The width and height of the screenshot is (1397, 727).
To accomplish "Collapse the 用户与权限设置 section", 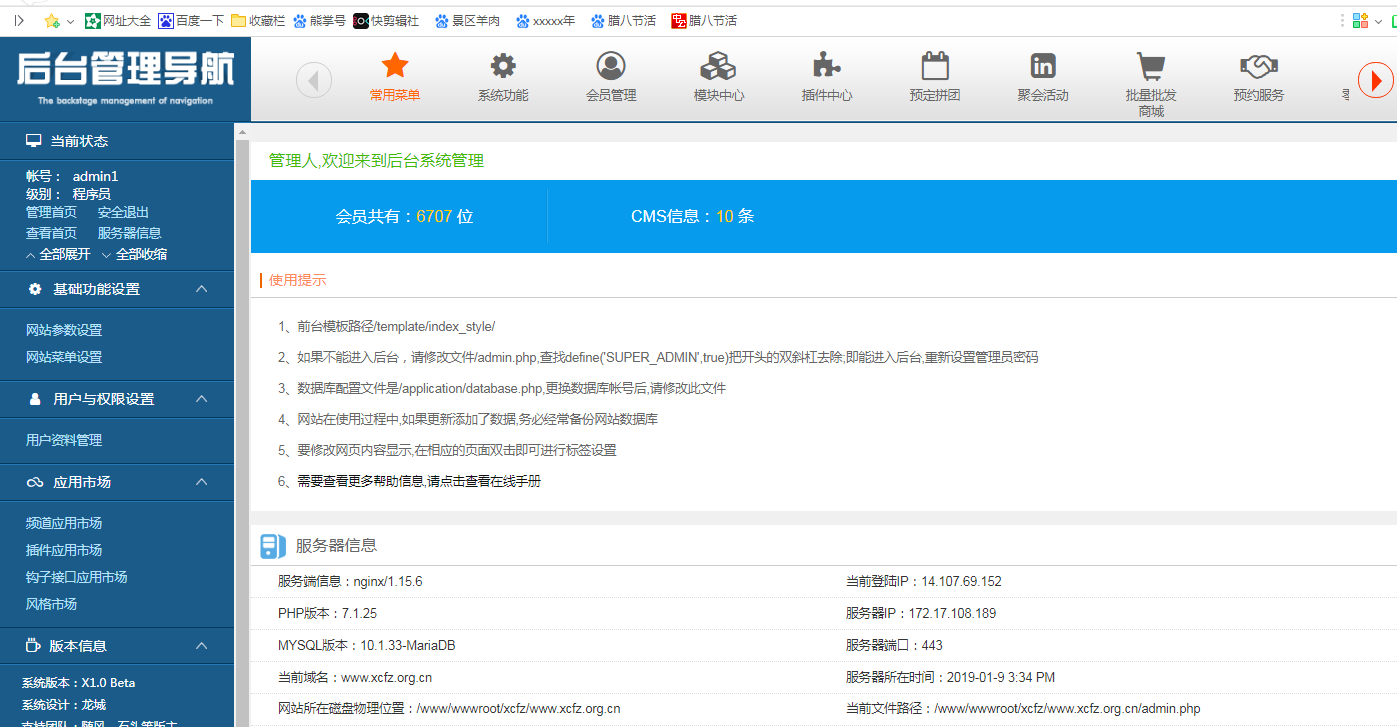I will [201, 399].
